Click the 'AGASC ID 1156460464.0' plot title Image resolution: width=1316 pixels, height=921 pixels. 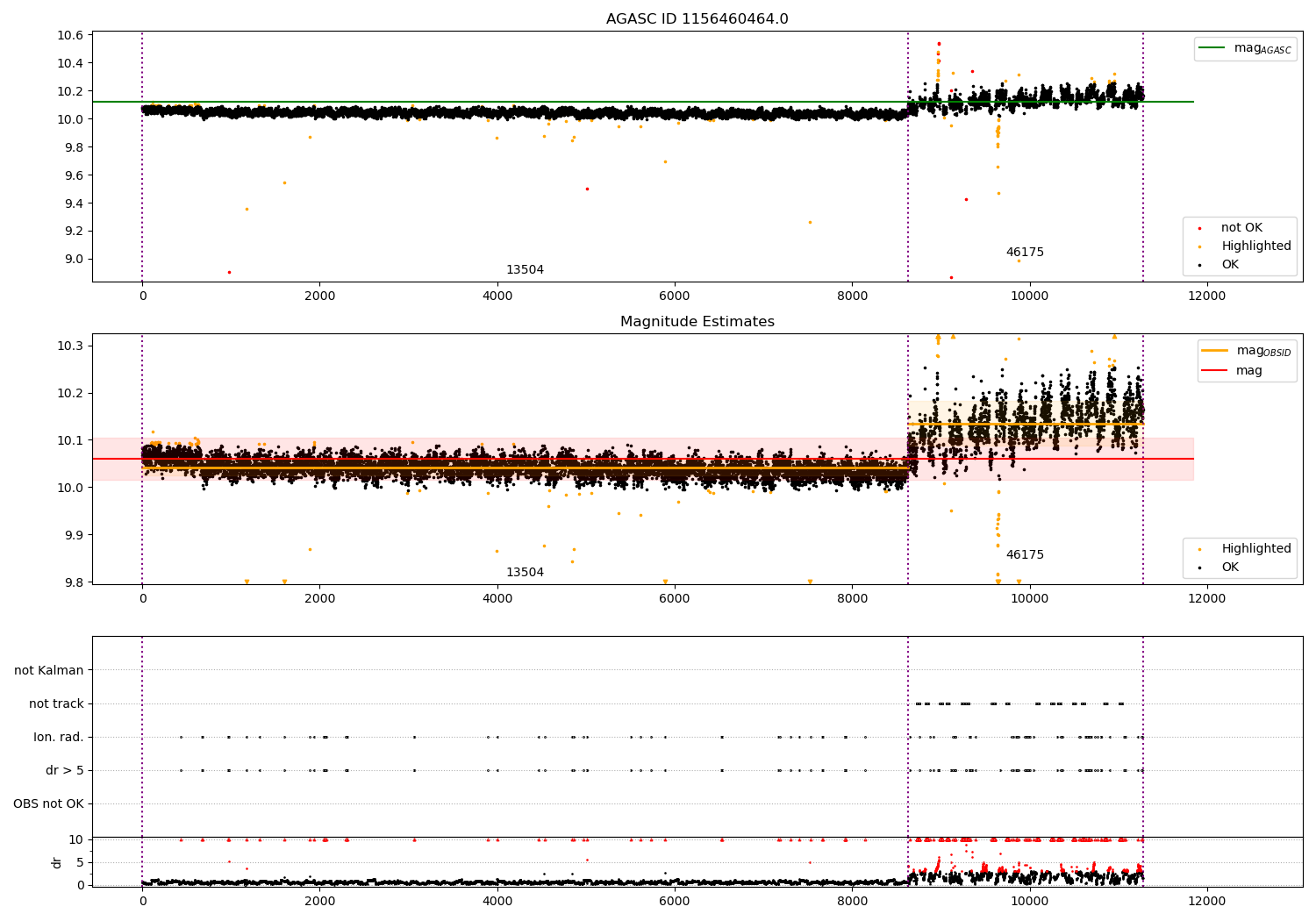coord(697,19)
